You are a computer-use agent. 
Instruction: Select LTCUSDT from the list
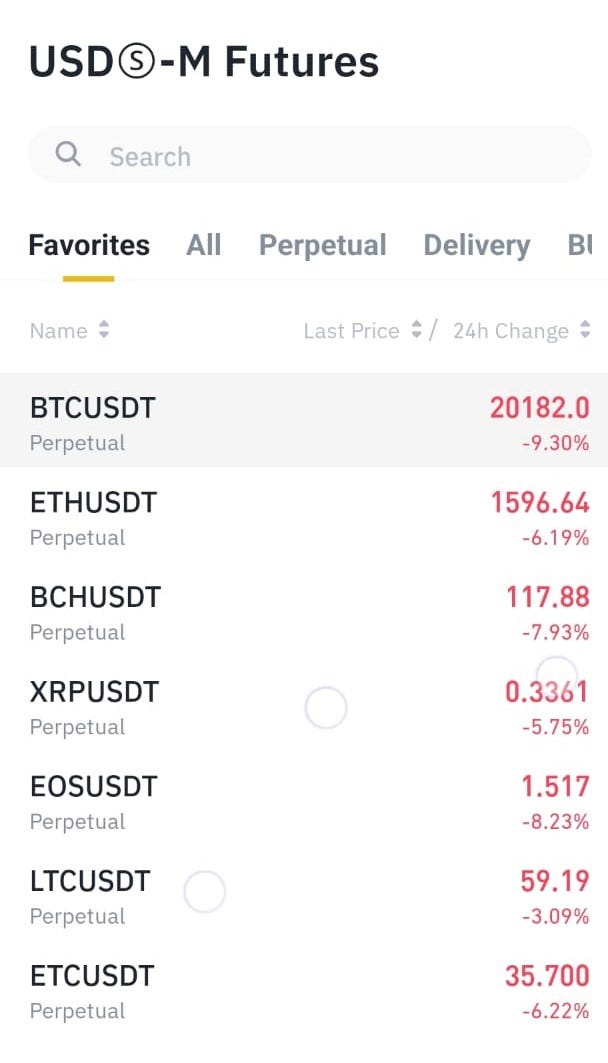tap(300, 895)
